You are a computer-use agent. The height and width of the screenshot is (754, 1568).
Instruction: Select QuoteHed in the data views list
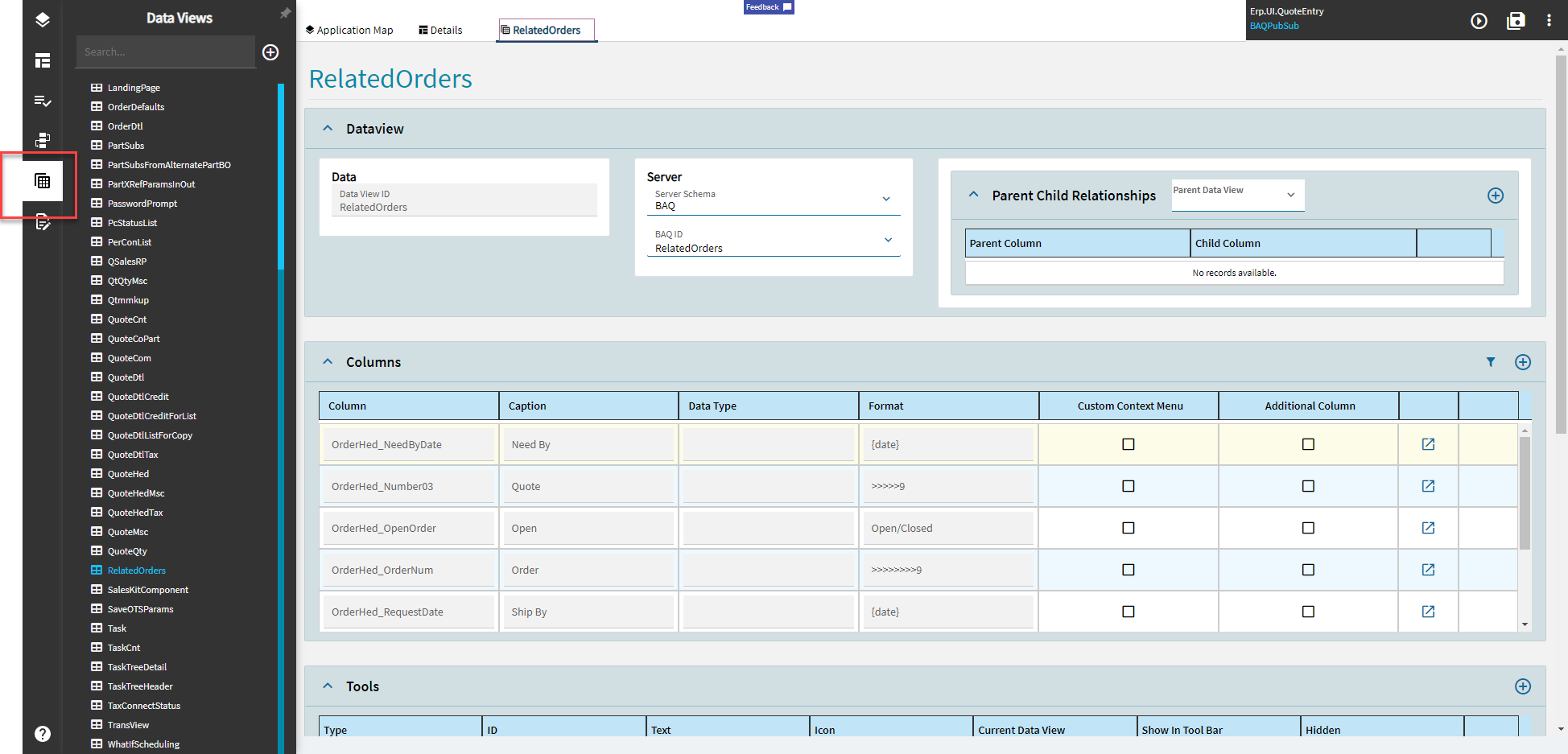(x=128, y=474)
